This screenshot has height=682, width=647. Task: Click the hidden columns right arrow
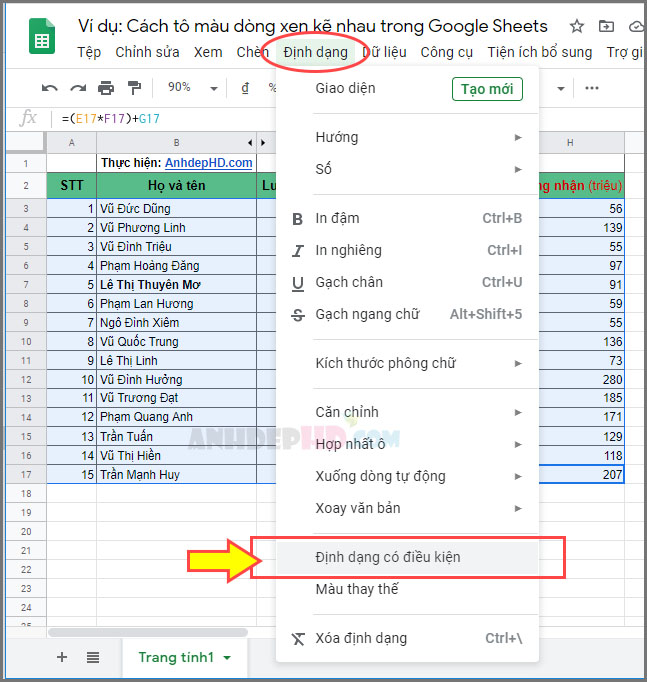pyautogui.click(x=263, y=143)
